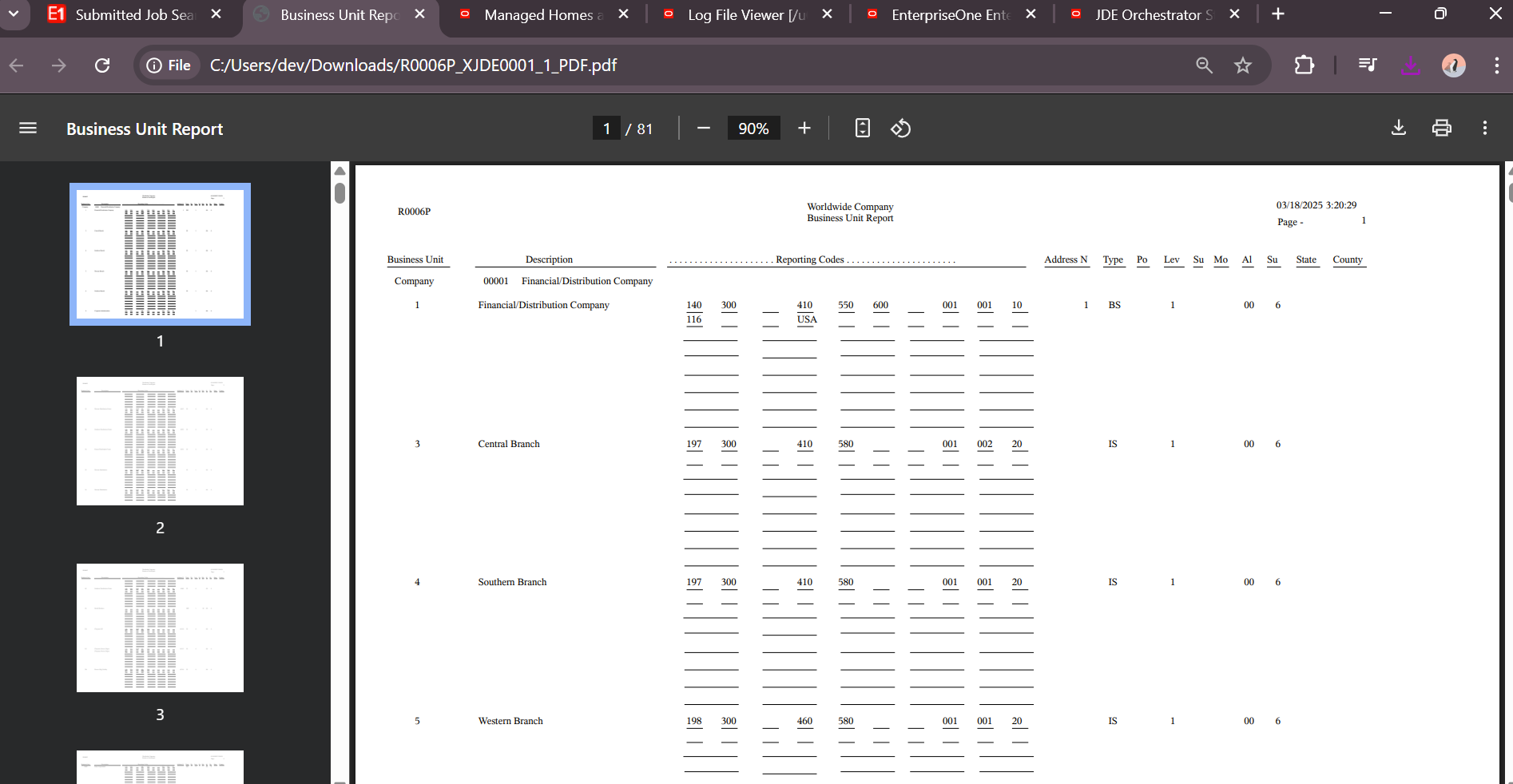This screenshot has height=784, width=1513.
Task: Open the browser extensions icon
Action: coord(1304,65)
